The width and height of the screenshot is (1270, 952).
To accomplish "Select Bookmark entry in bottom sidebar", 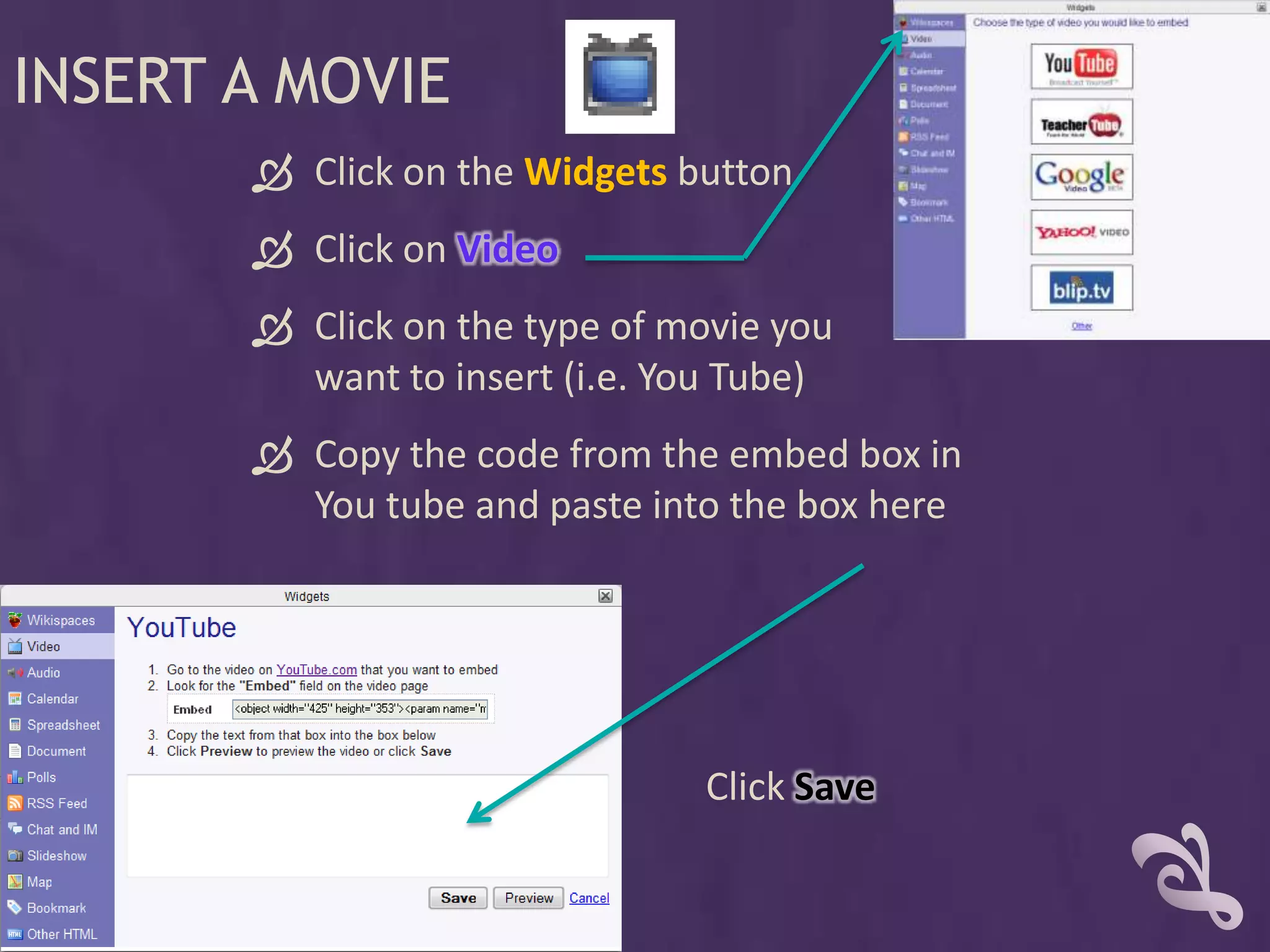I will pyautogui.click(x=58, y=908).
